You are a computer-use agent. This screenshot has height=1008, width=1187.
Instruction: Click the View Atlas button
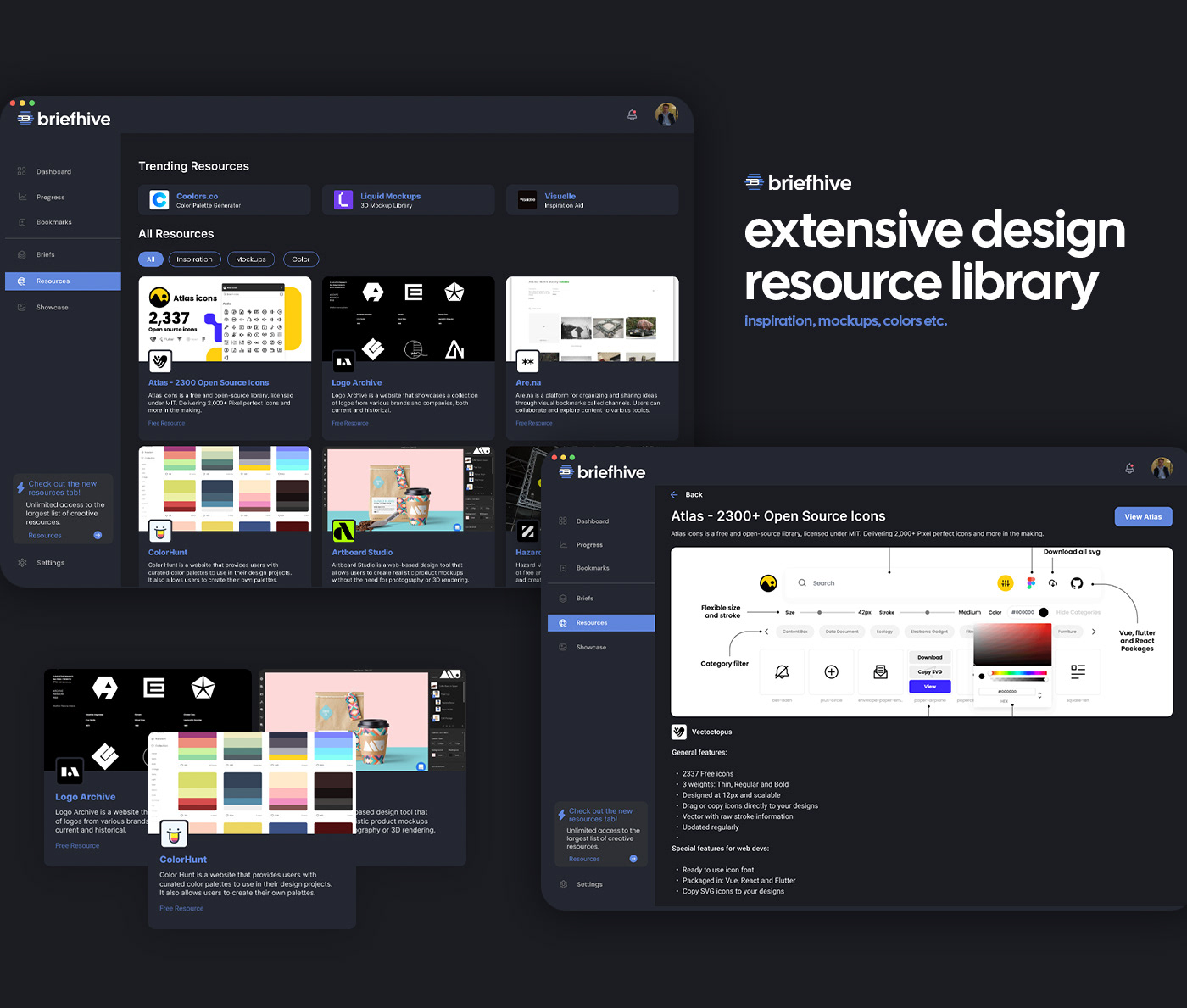click(1143, 516)
